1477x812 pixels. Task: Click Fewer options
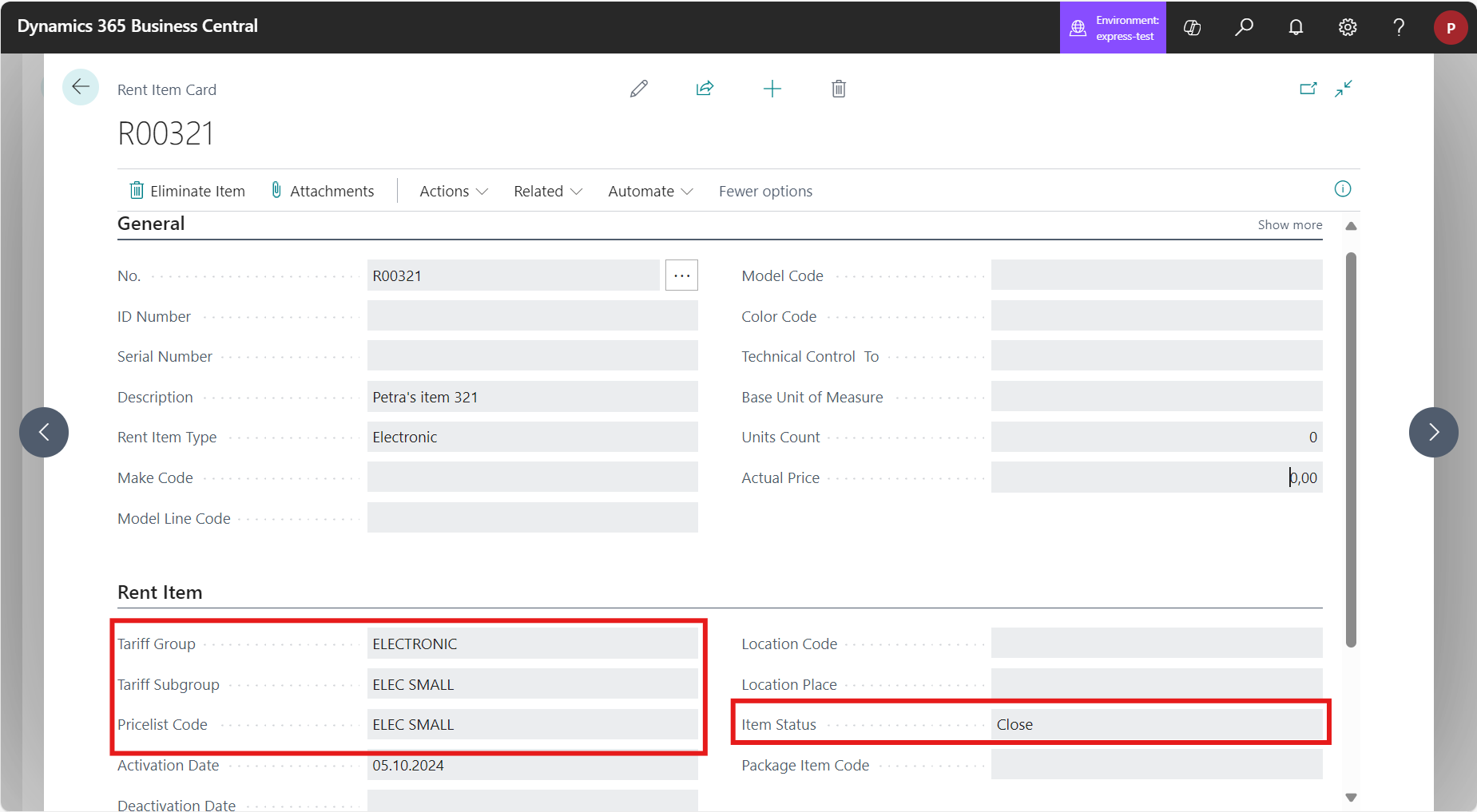click(765, 192)
